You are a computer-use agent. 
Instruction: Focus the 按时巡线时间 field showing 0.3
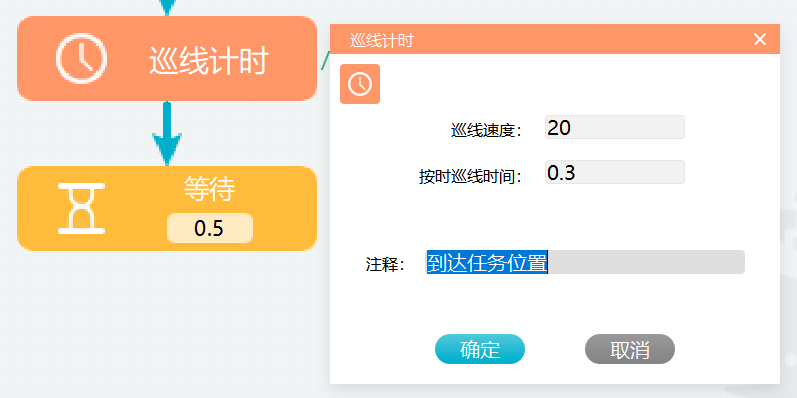click(x=615, y=172)
